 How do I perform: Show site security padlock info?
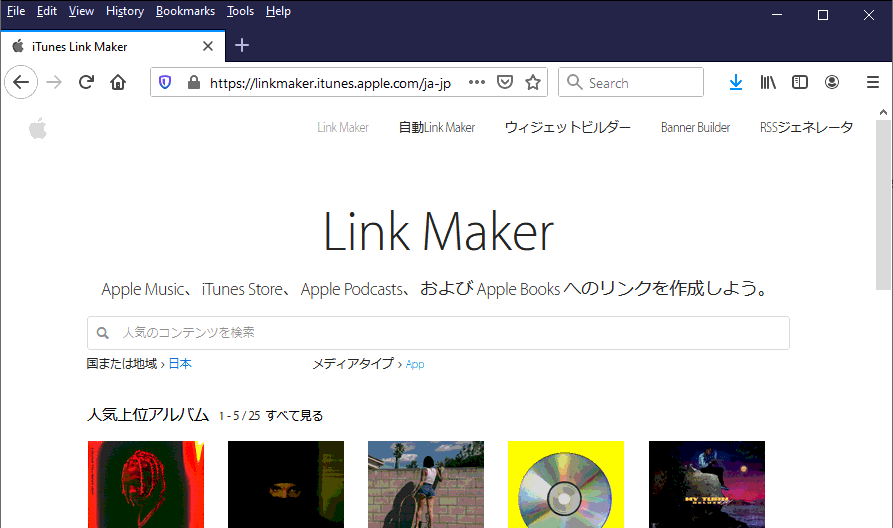coord(194,83)
